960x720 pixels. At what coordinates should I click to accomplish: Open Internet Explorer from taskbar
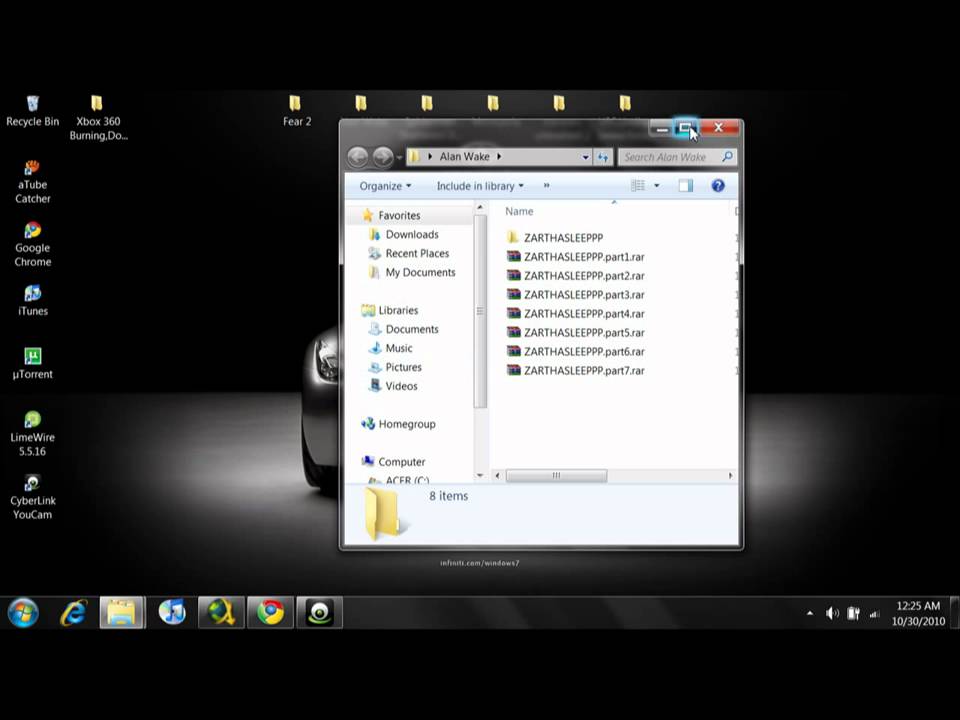73,612
